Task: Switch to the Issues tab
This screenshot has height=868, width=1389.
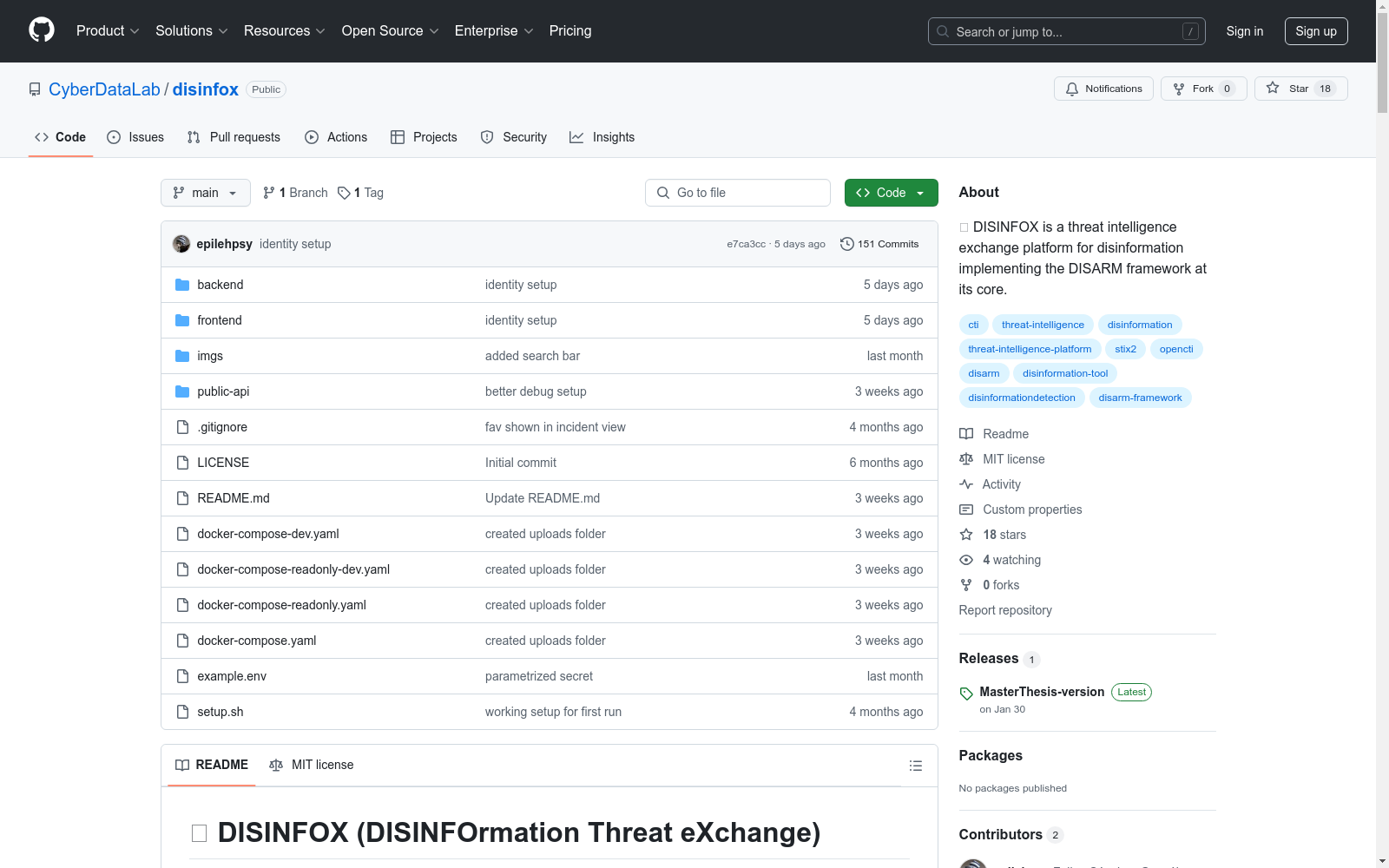Action: click(x=135, y=137)
